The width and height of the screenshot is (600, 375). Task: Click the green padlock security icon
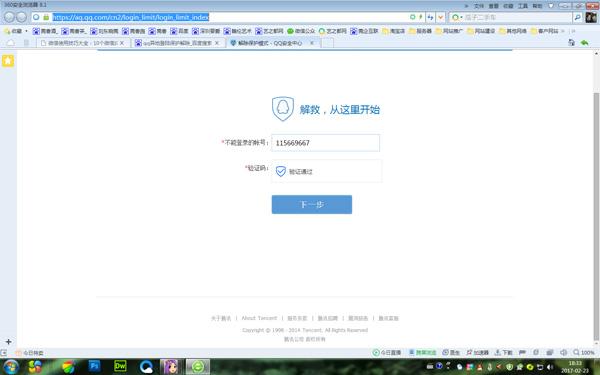(x=46, y=17)
